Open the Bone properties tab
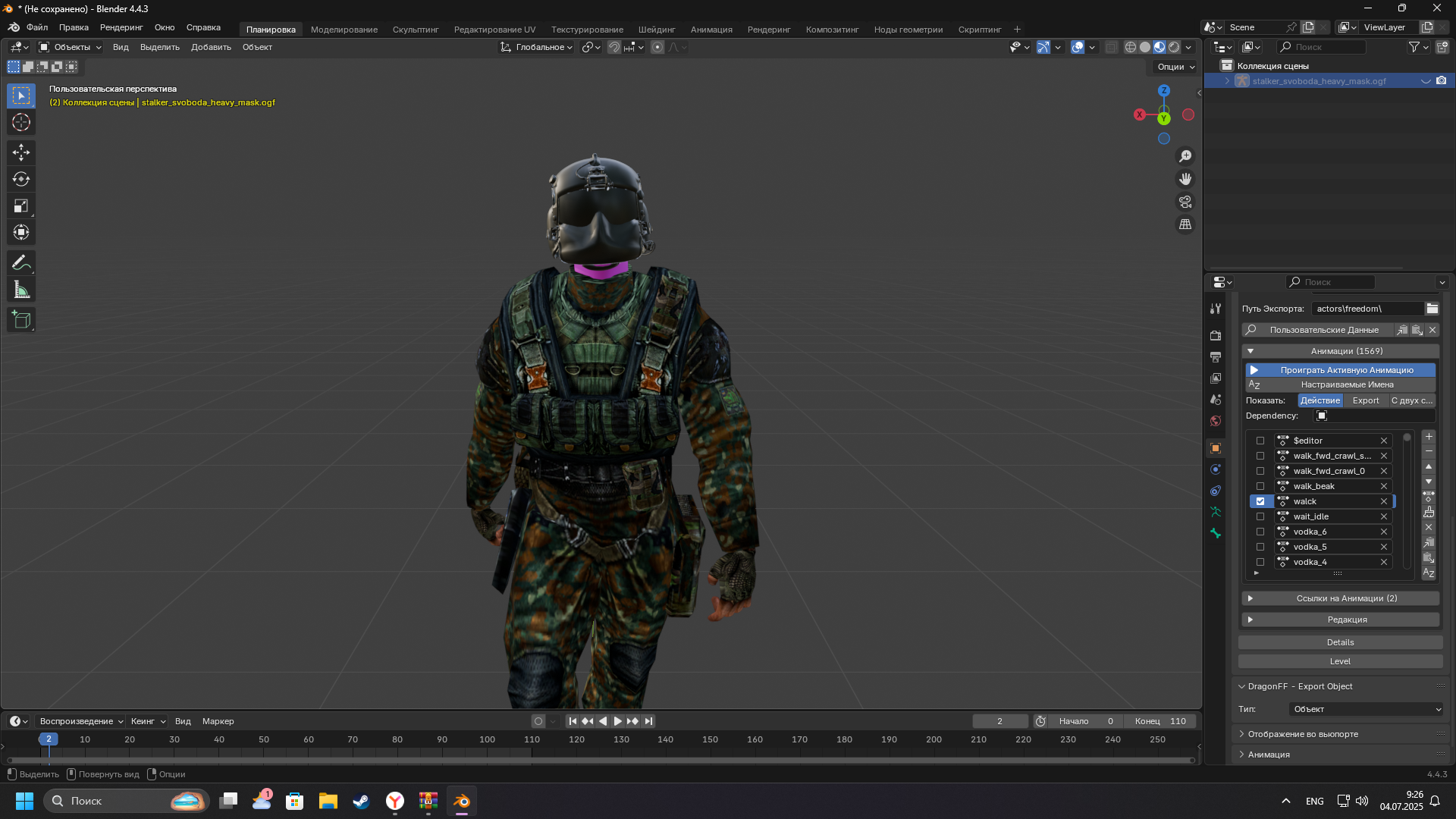Viewport: 1456px width, 819px height. 1216,533
